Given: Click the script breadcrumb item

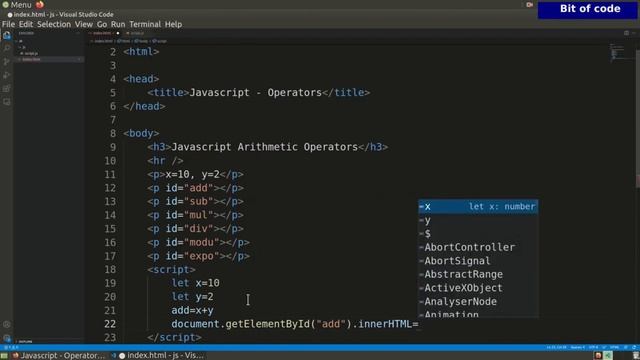Looking at the screenshot, I should click(159, 41).
